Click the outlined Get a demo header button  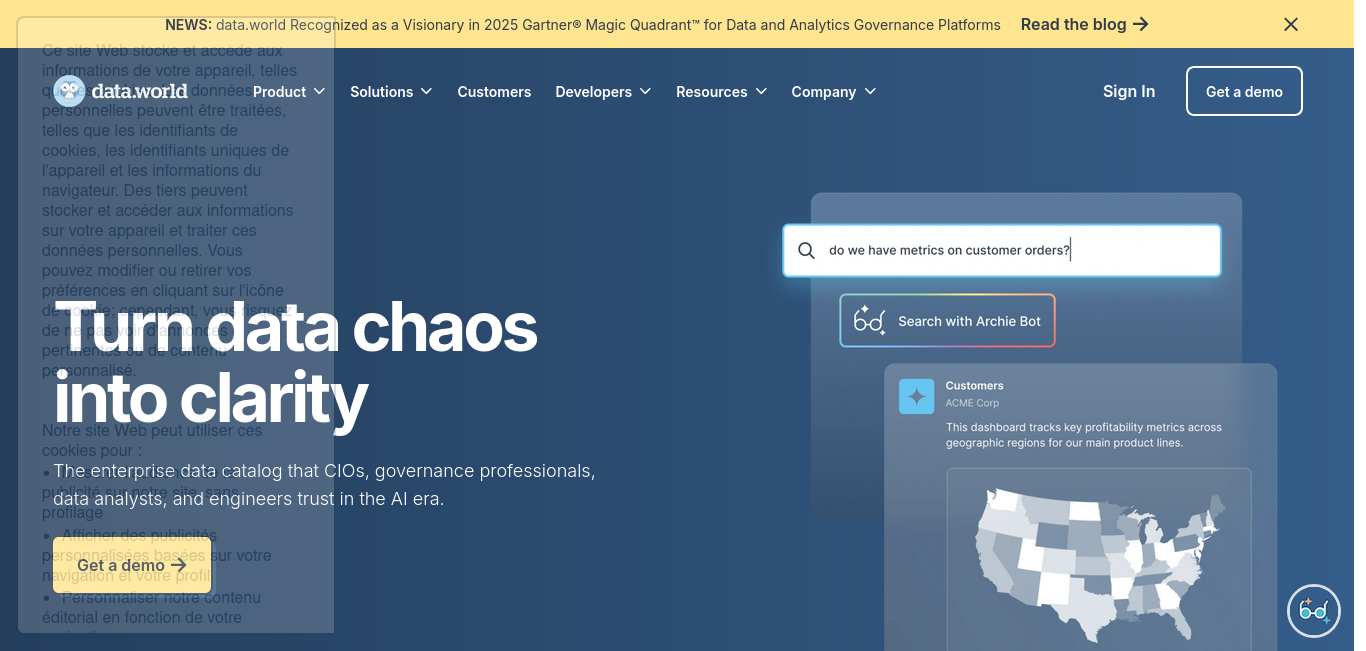click(1244, 91)
